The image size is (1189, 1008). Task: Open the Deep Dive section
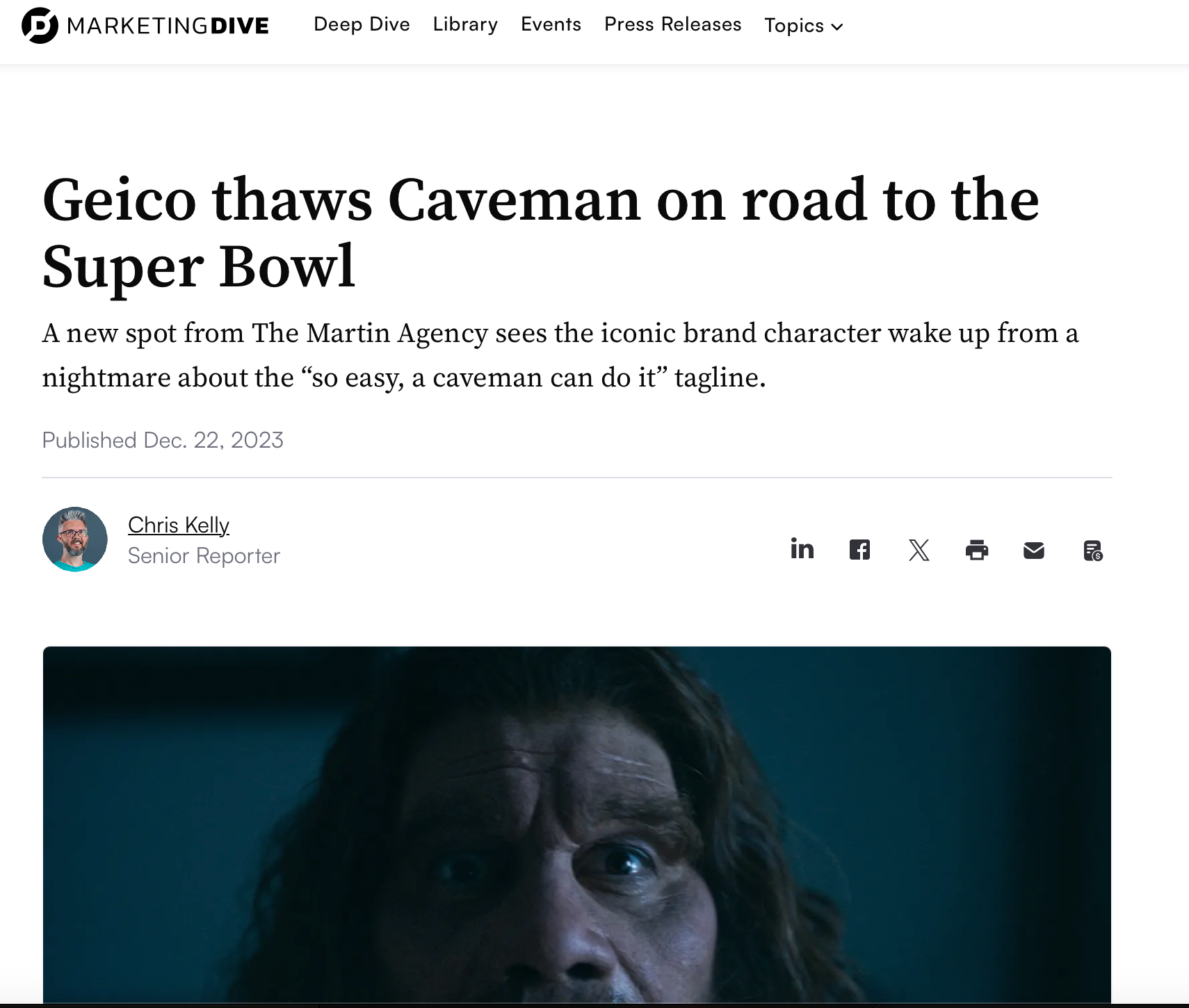coord(362,24)
